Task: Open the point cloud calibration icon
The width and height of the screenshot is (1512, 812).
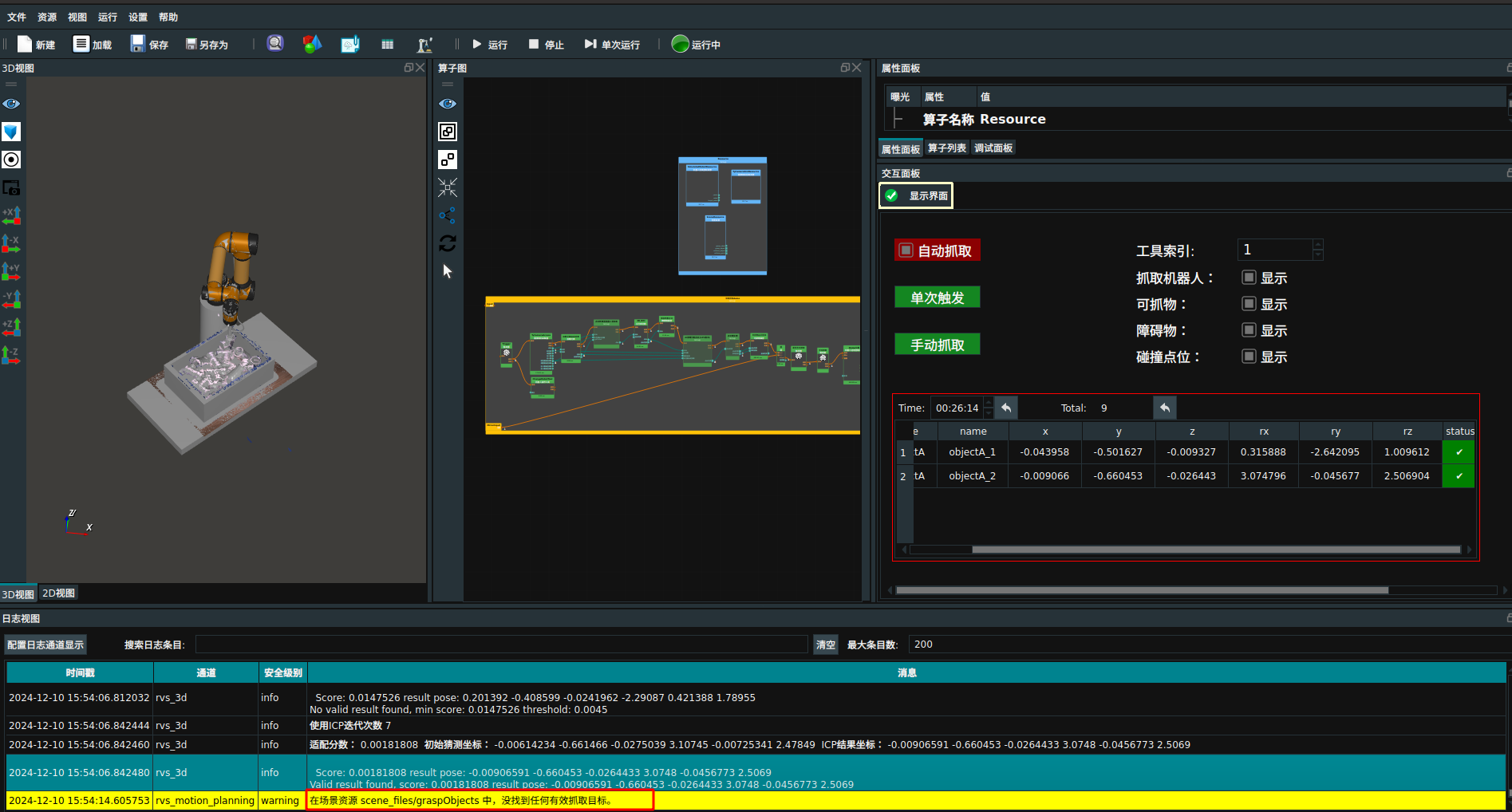Action: pyautogui.click(x=350, y=44)
